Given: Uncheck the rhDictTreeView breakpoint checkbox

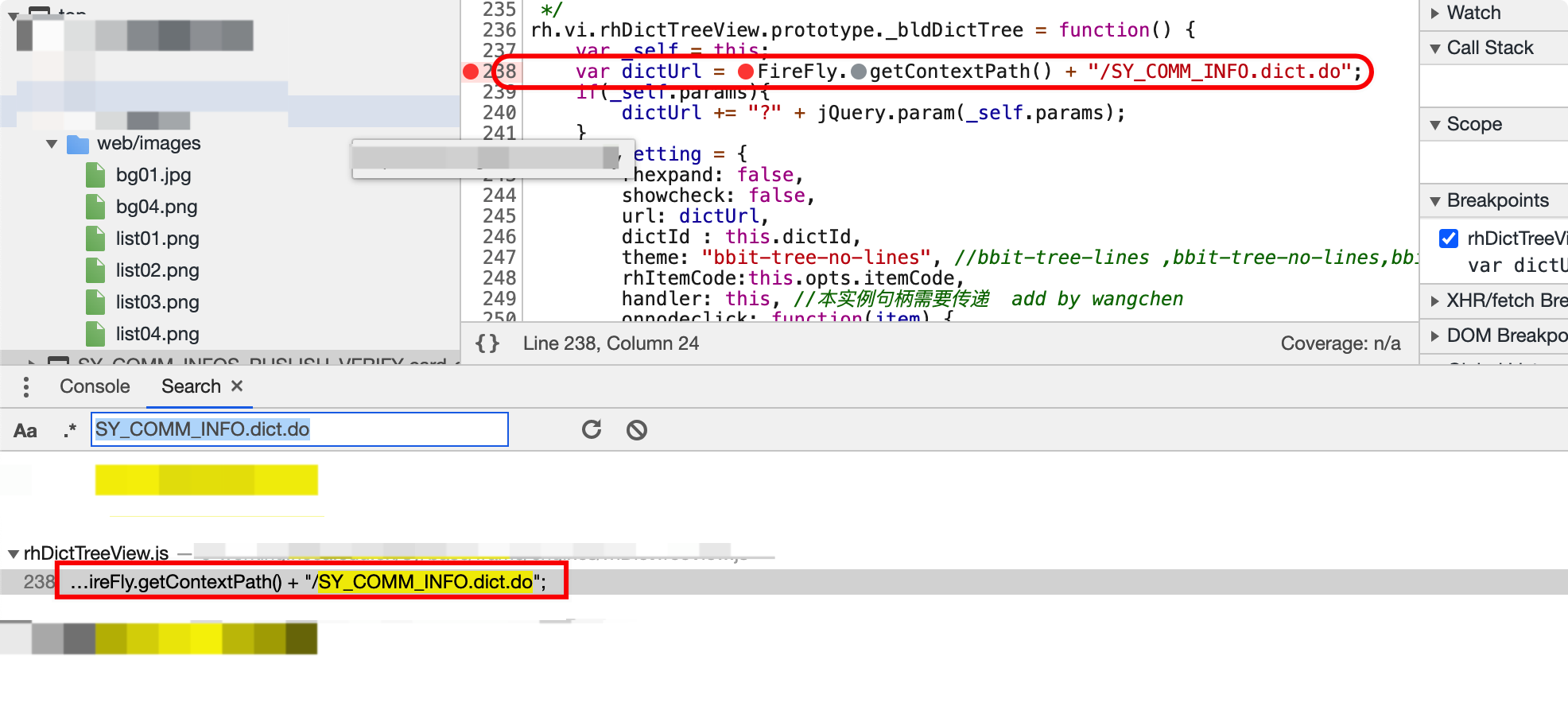Looking at the screenshot, I should pos(1449,239).
